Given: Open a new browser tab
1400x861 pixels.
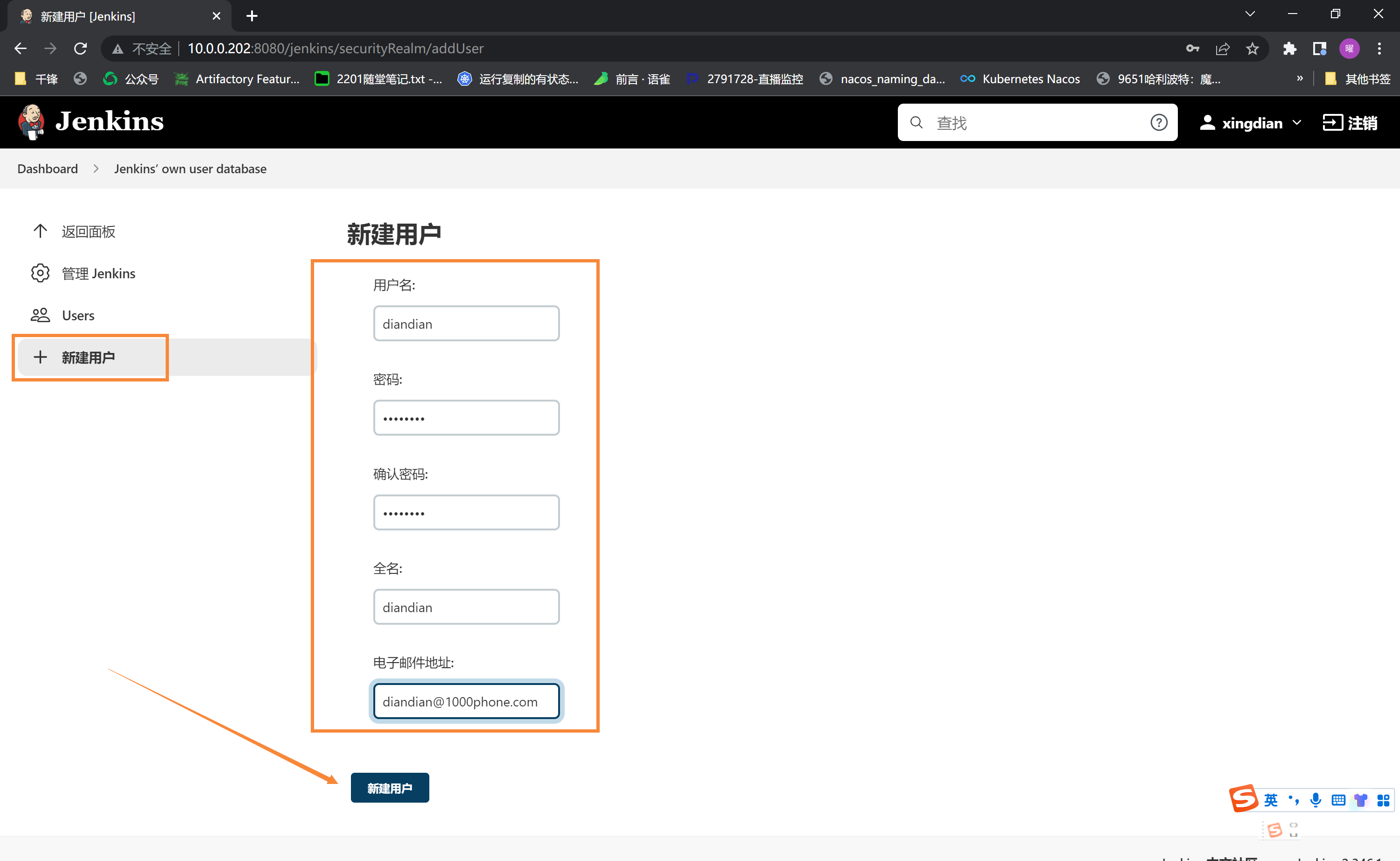Looking at the screenshot, I should tap(252, 16).
